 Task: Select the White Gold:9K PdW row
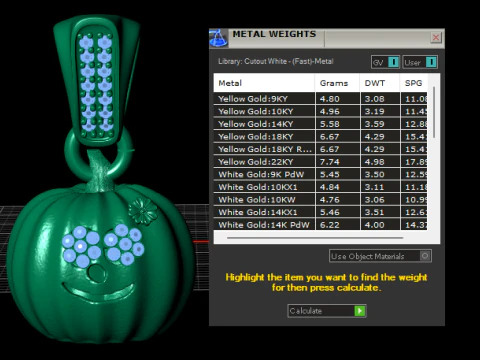(320, 174)
